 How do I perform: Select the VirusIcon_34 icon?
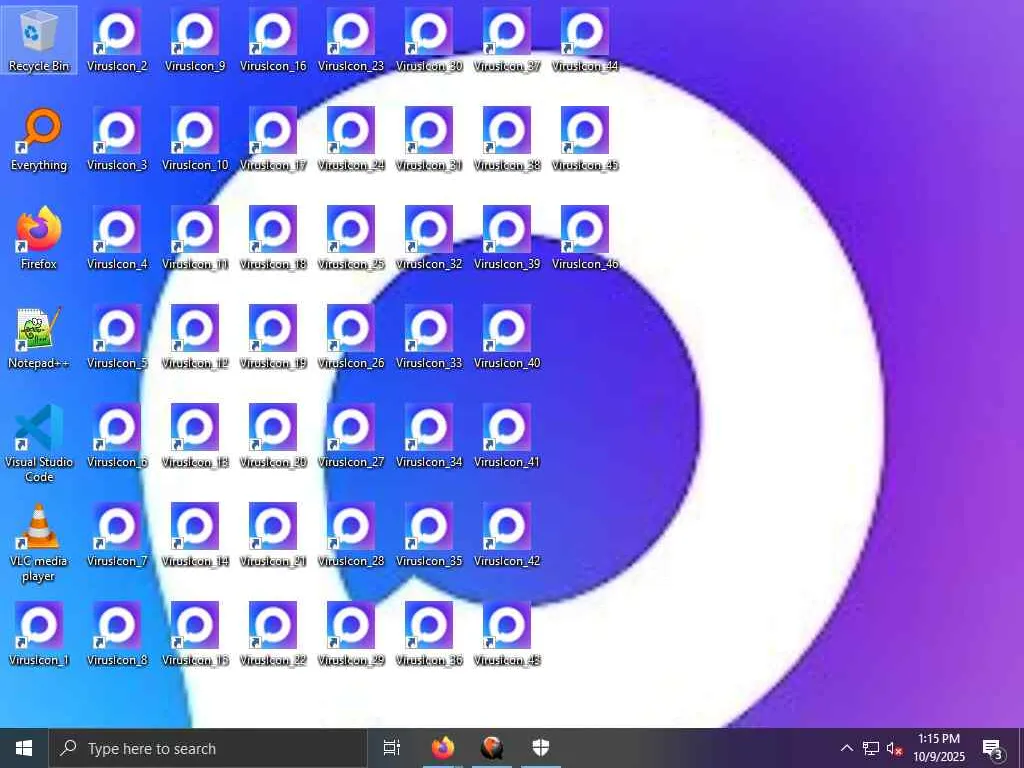[429, 436]
